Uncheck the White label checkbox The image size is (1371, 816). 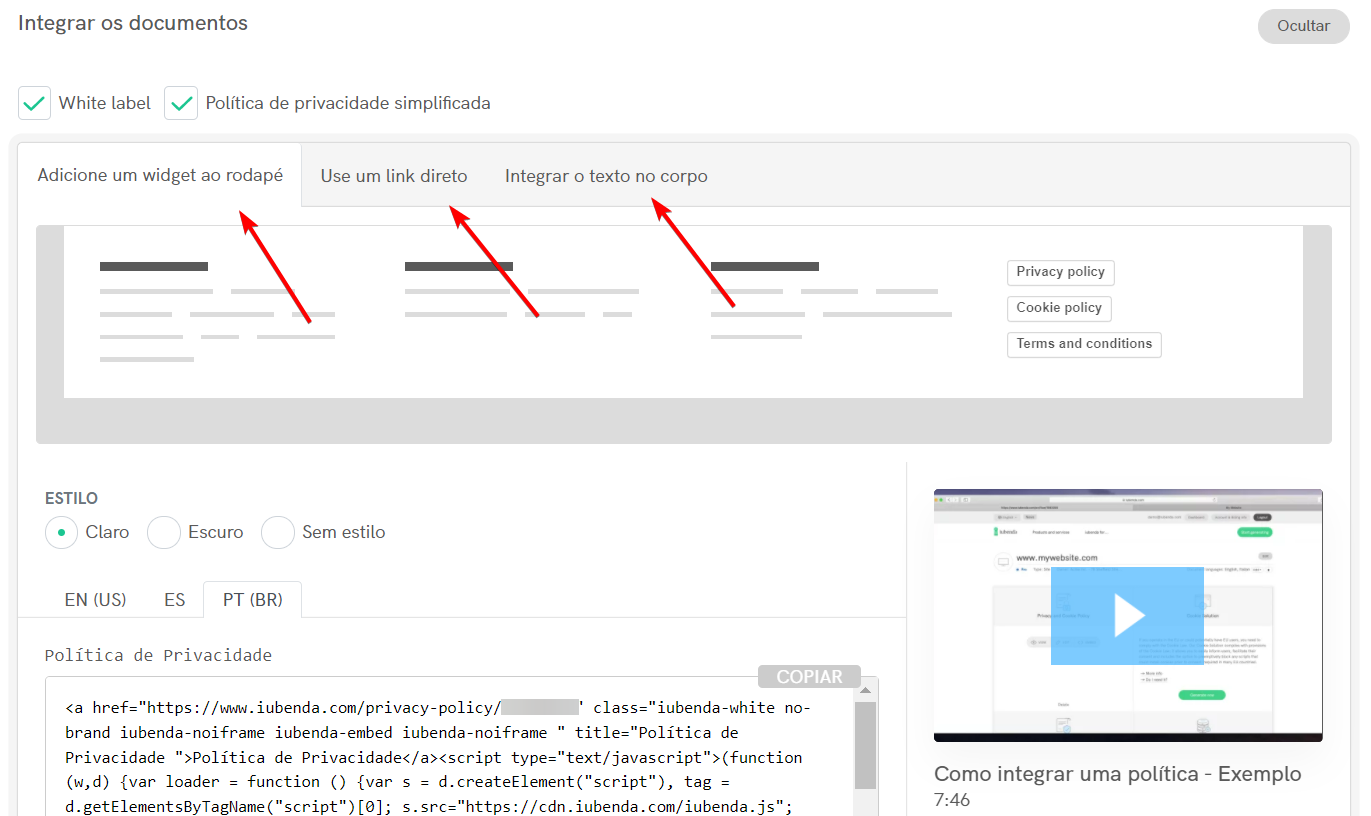(35, 103)
